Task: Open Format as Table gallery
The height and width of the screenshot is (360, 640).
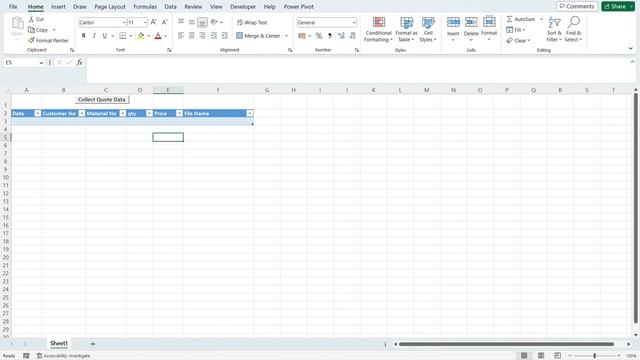Action: (406, 29)
